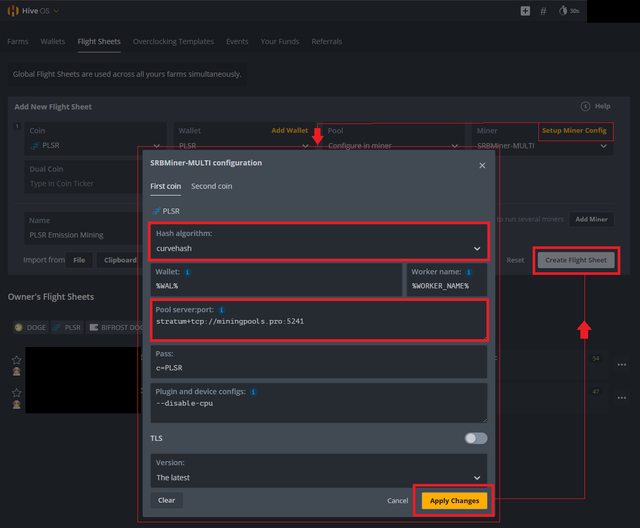Toggle the TLS switch

coord(476,438)
